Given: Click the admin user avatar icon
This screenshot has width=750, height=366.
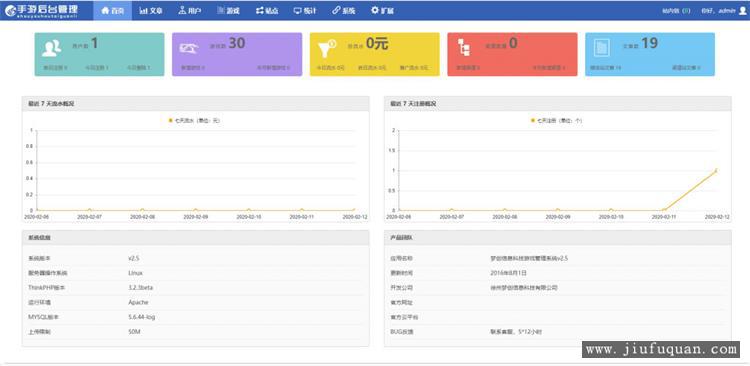Looking at the screenshot, I should pos(742,11).
